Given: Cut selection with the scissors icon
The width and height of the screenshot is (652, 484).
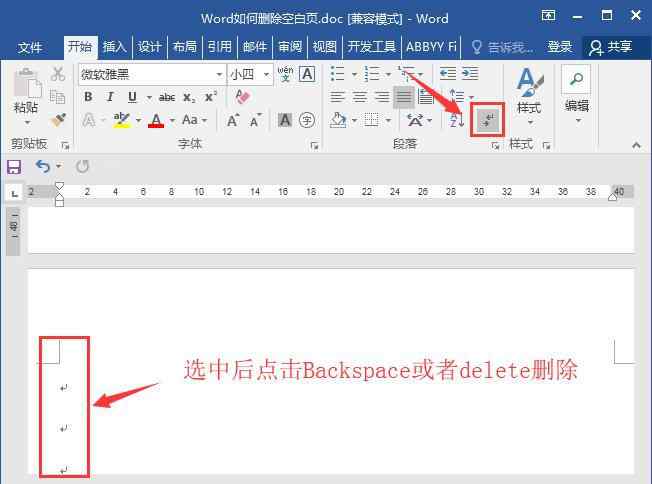Looking at the screenshot, I should (x=58, y=74).
